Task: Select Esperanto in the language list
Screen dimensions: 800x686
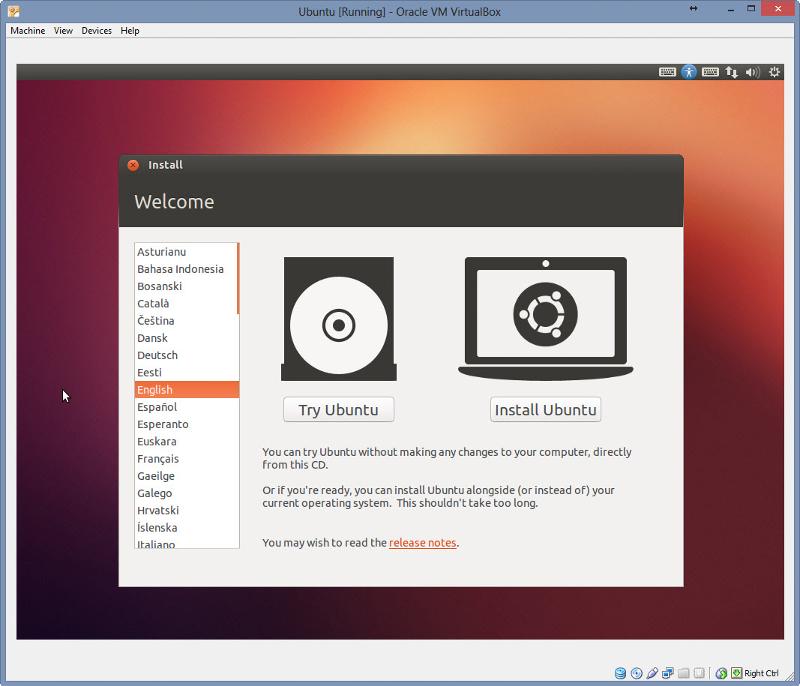Action: [186, 424]
